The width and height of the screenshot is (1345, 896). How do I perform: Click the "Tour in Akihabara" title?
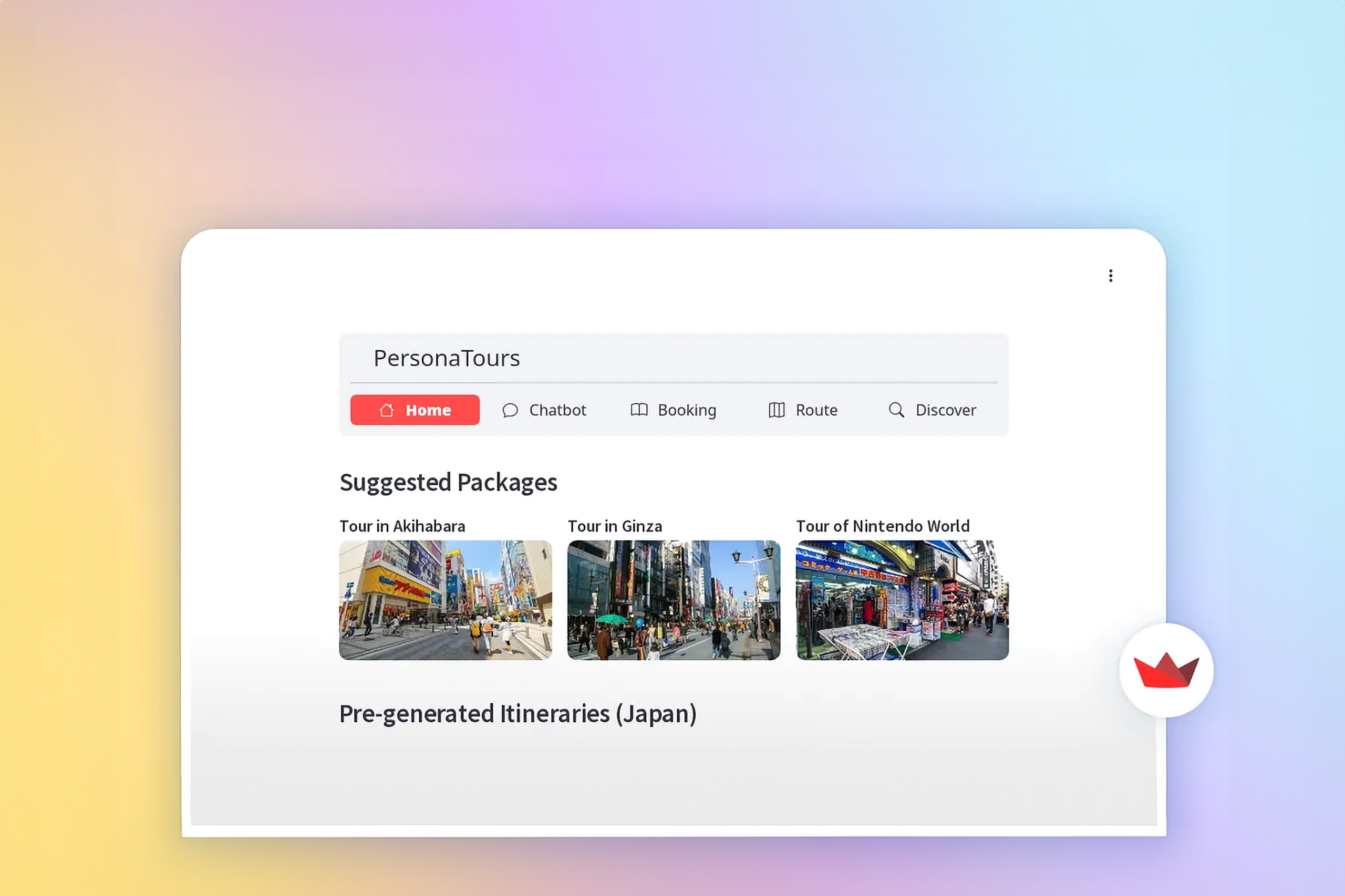(402, 526)
